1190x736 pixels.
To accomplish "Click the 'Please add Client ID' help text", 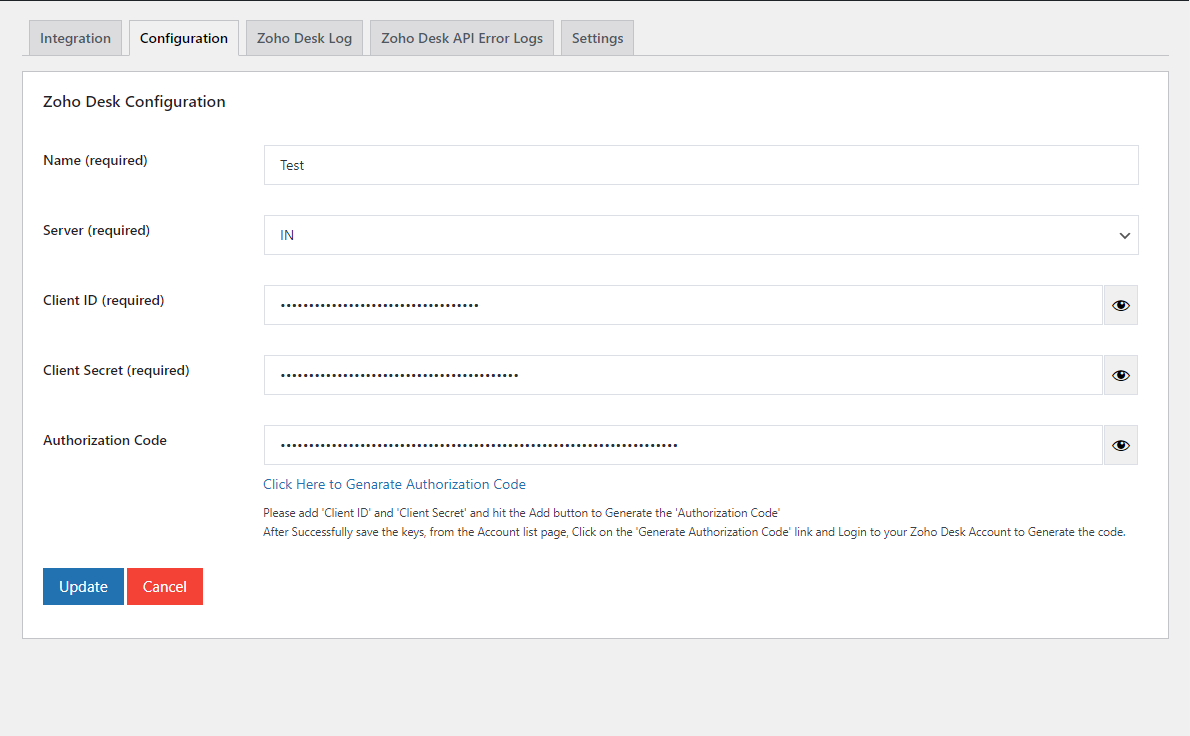I will 521,513.
